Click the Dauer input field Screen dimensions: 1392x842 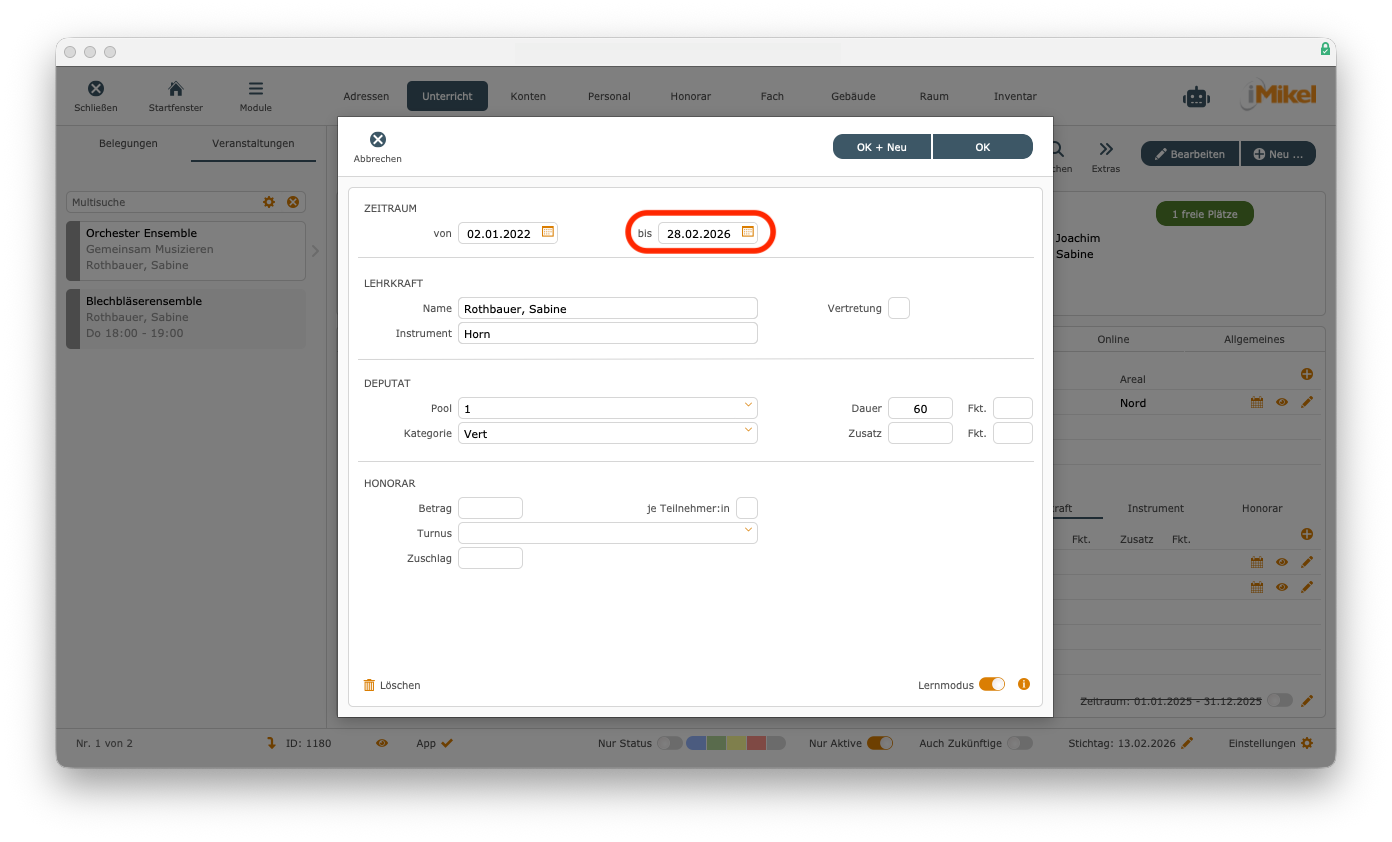(920, 408)
